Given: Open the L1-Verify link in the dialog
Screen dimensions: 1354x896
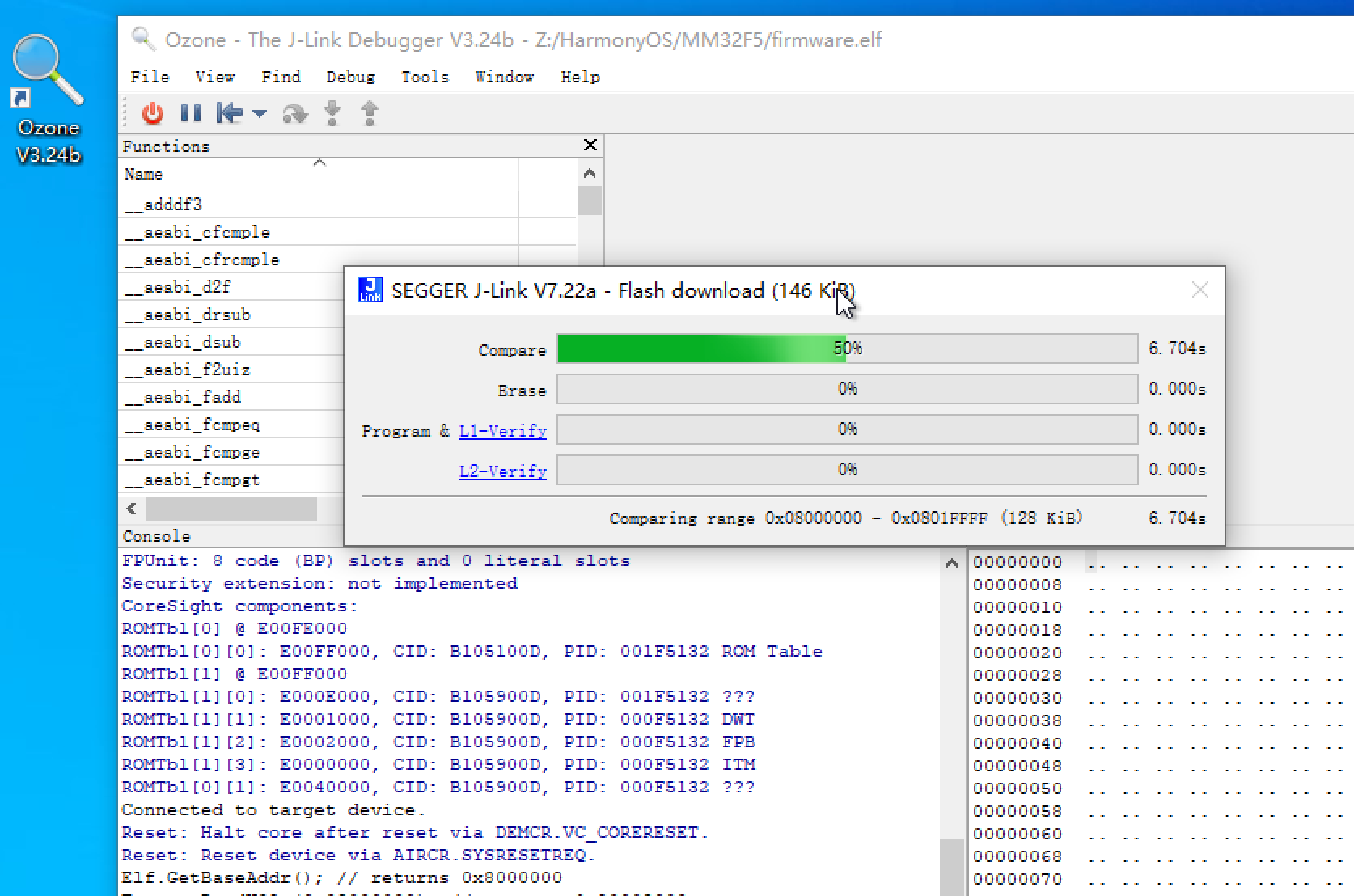Looking at the screenshot, I should click(502, 431).
